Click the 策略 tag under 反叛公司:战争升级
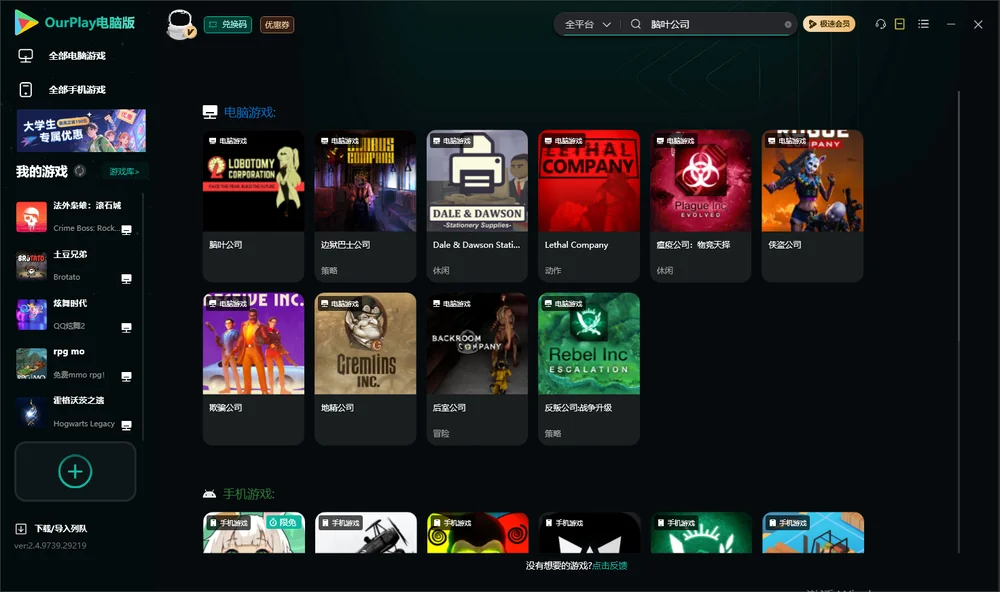The width and height of the screenshot is (1000, 592). click(x=553, y=433)
